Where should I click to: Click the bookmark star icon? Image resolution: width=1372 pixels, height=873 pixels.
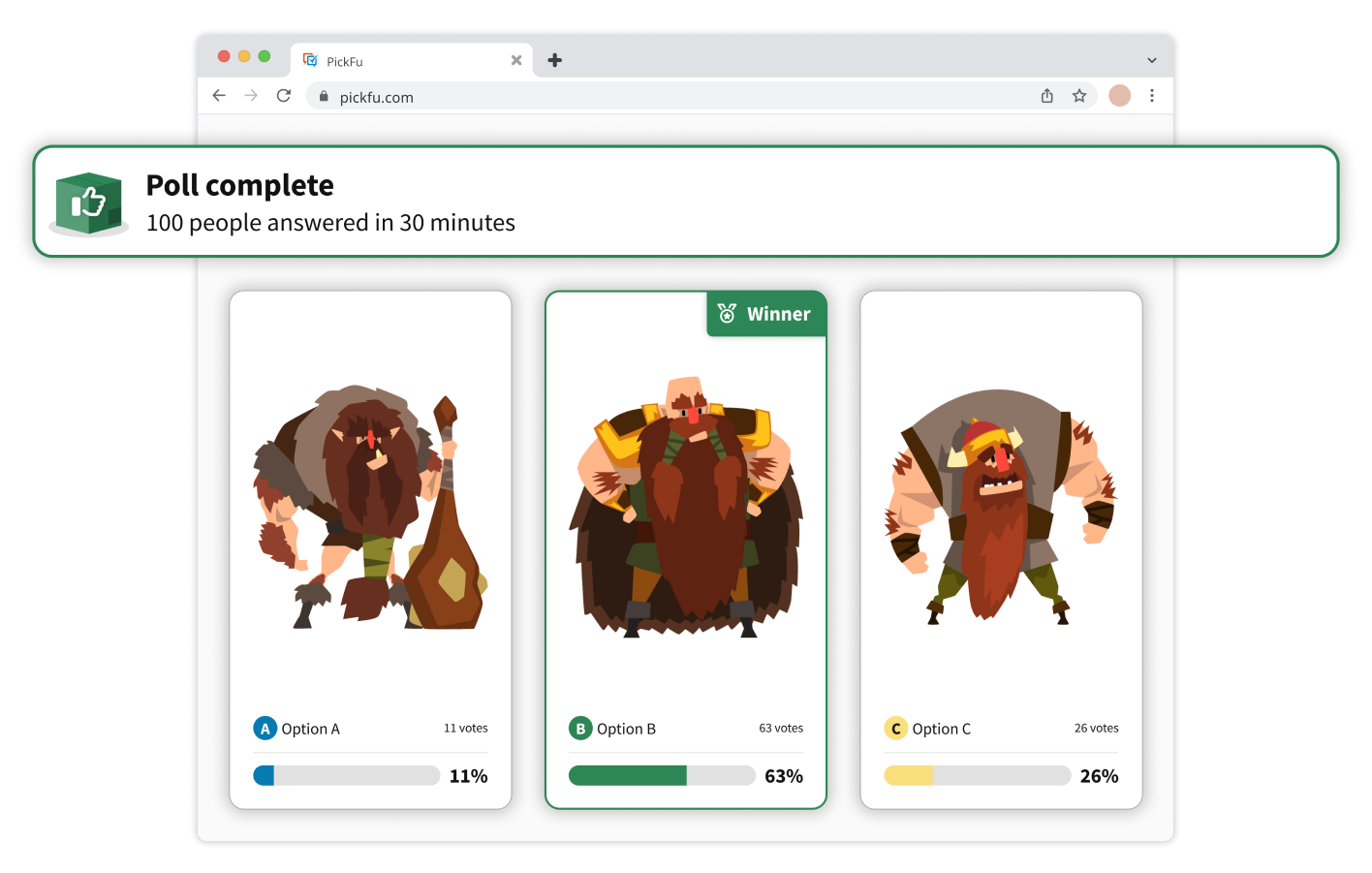1079,96
